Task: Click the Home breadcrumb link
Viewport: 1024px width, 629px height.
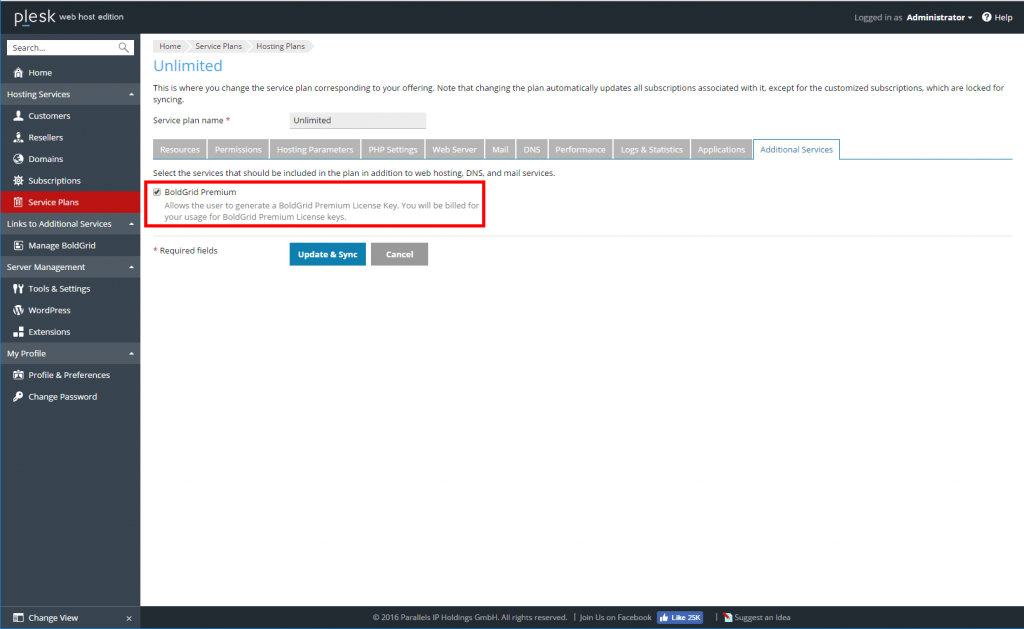Action: point(170,46)
